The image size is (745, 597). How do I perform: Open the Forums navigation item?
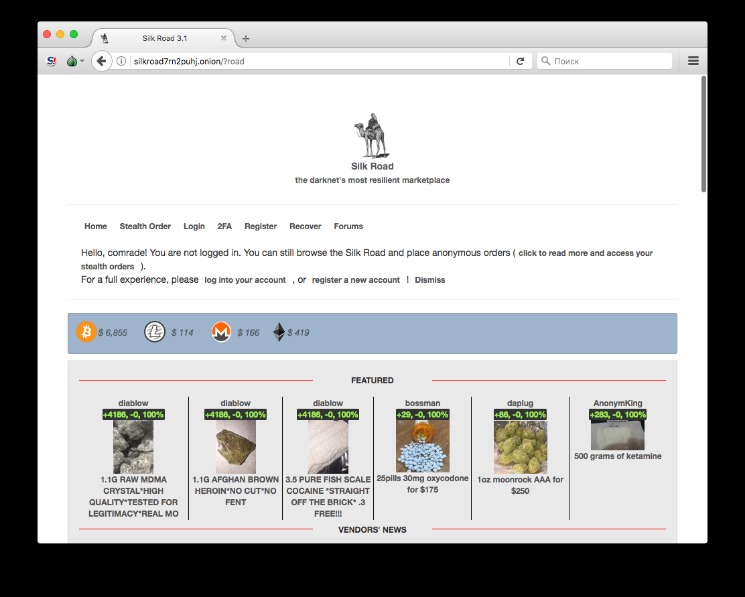[x=348, y=226]
